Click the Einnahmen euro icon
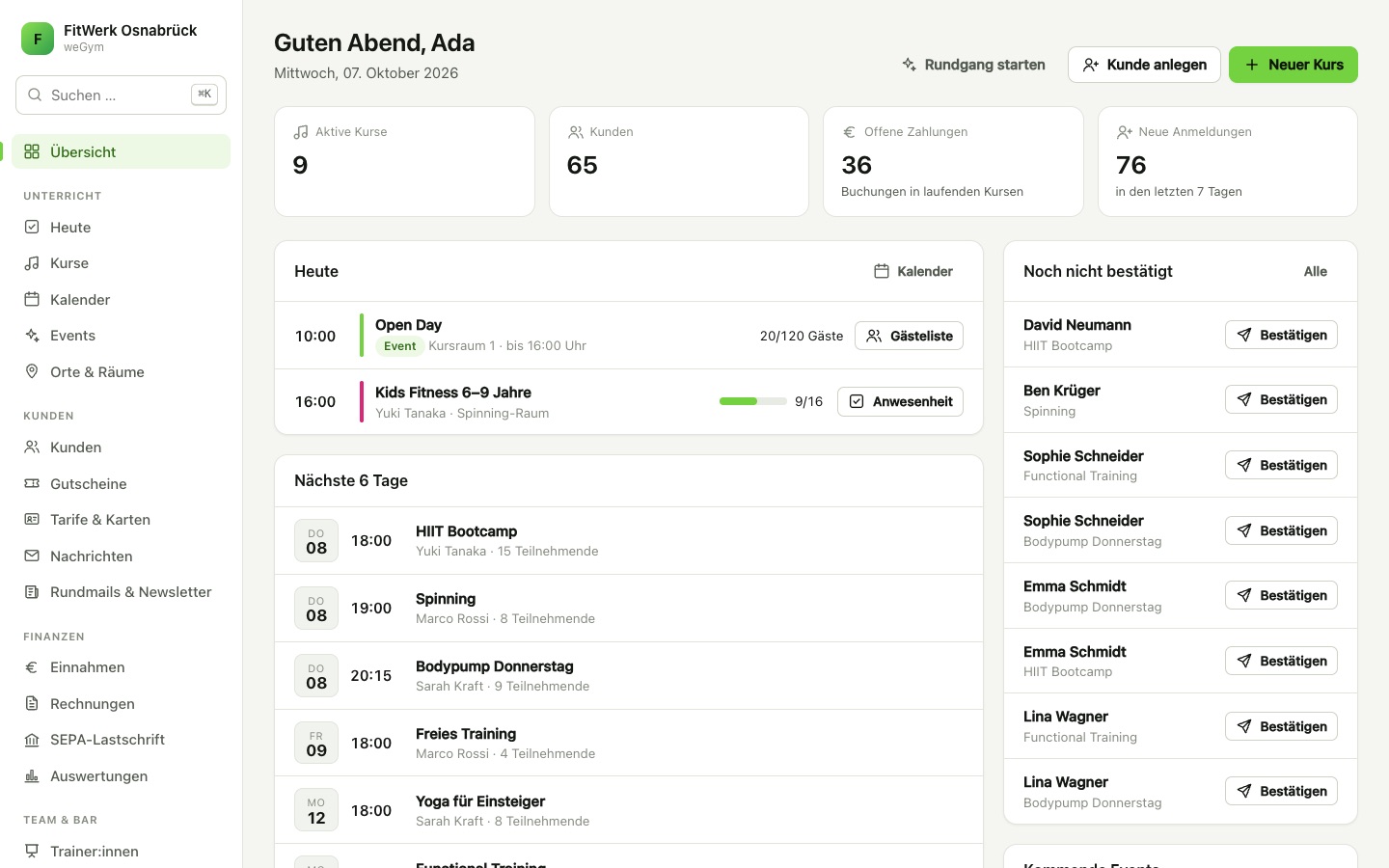 [32, 667]
